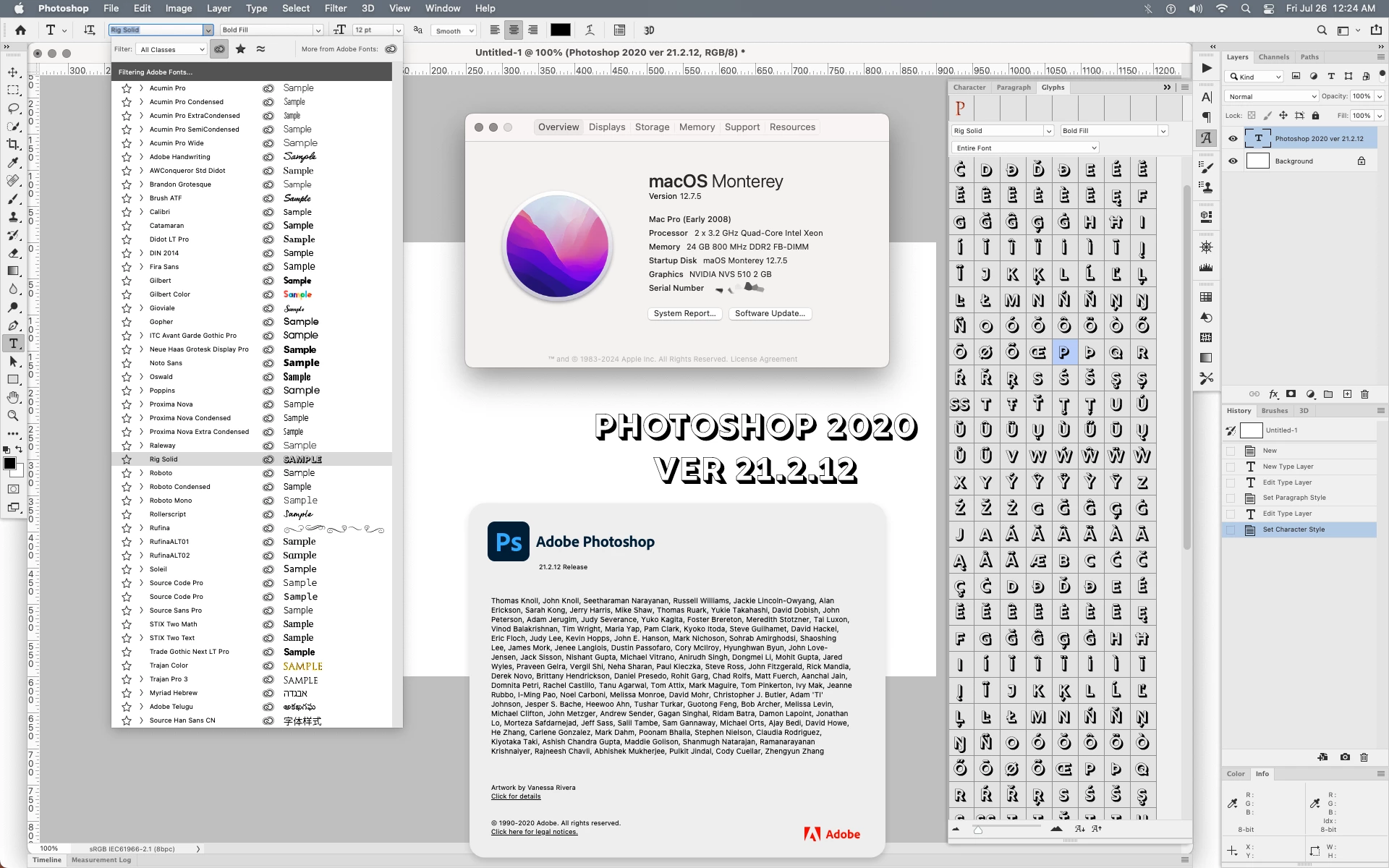Expand the Acumin Pro font family
This screenshot has width=1389, height=868.
click(141, 88)
